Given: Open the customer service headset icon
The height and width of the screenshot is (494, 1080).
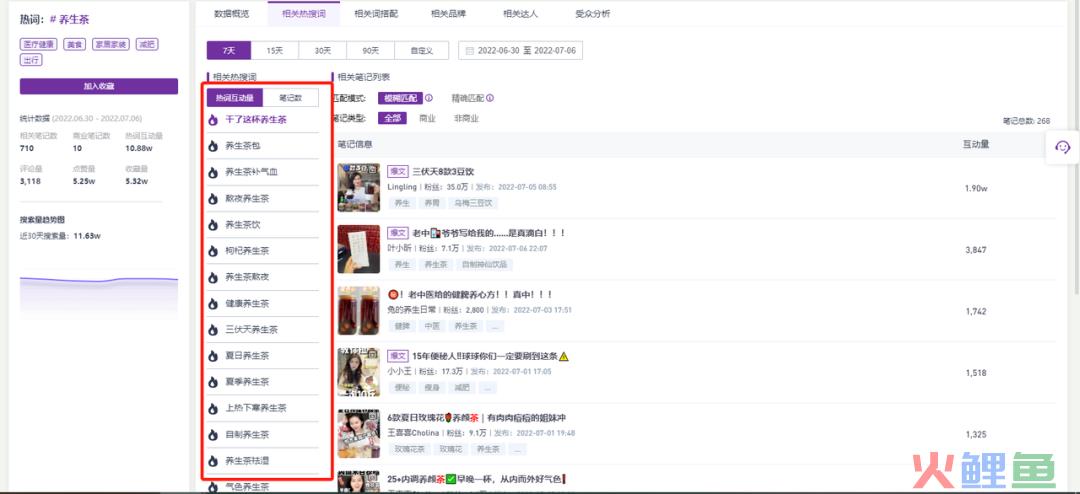Looking at the screenshot, I should click(1063, 147).
